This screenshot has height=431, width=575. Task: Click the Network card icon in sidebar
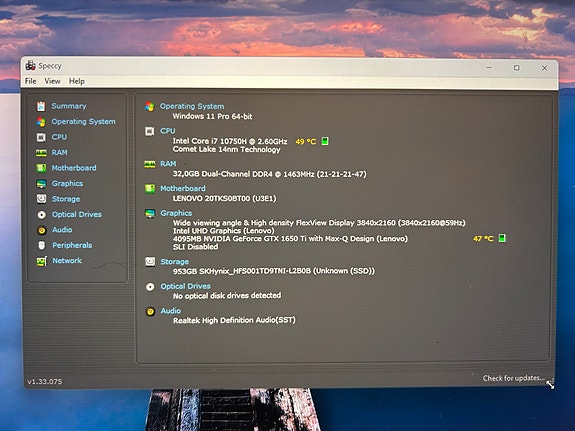point(42,261)
